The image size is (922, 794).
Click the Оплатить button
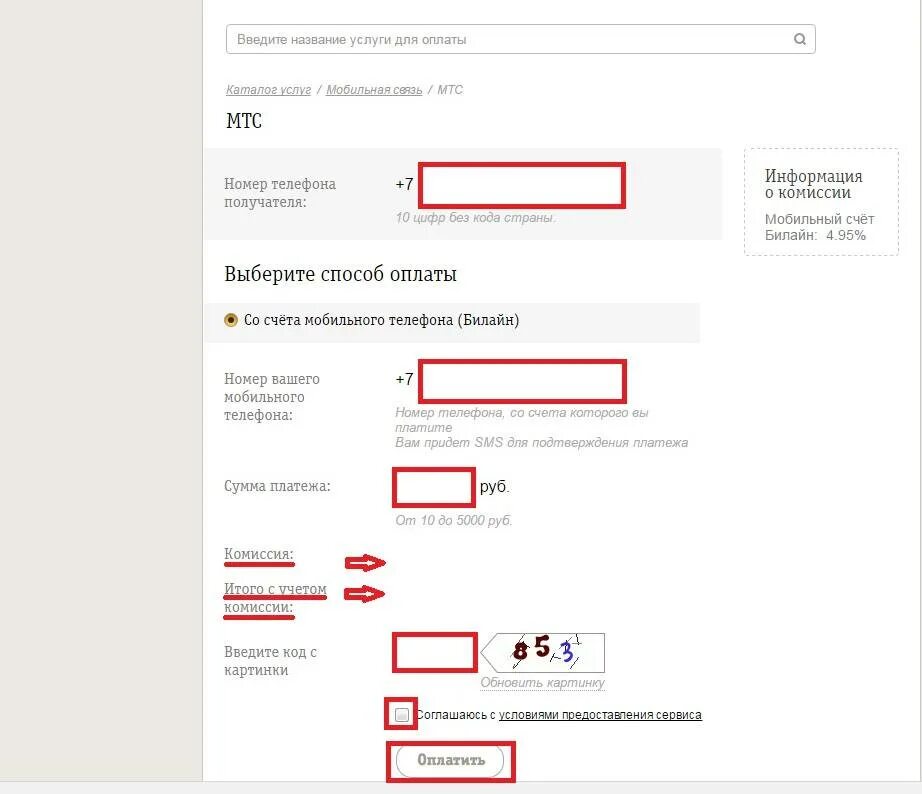pyautogui.click(x=450, y=760)
